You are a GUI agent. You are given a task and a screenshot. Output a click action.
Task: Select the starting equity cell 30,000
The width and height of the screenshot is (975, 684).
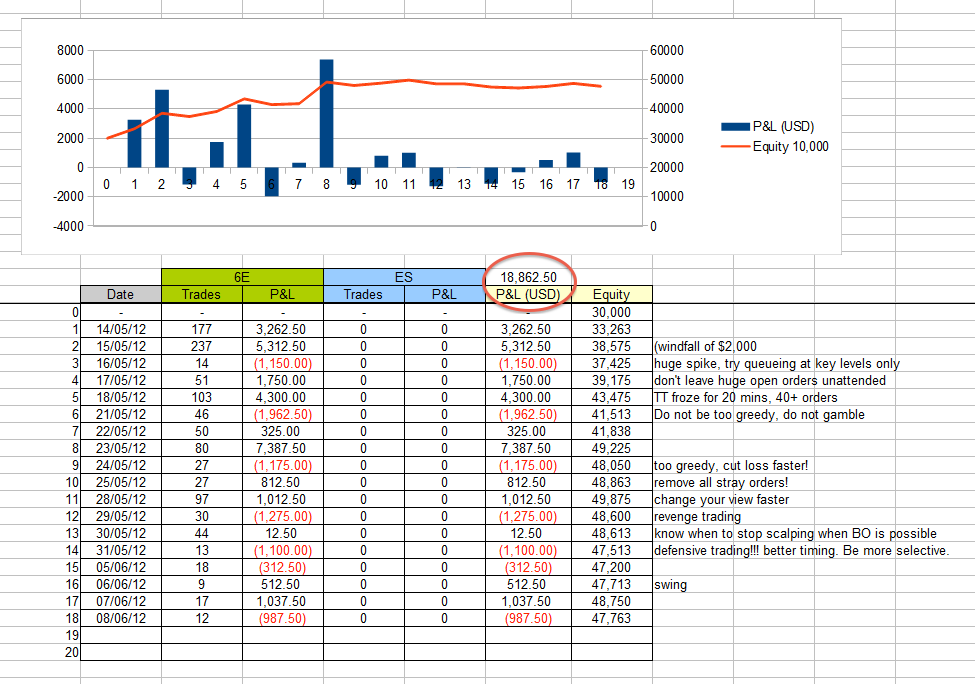tap(611, 312)
